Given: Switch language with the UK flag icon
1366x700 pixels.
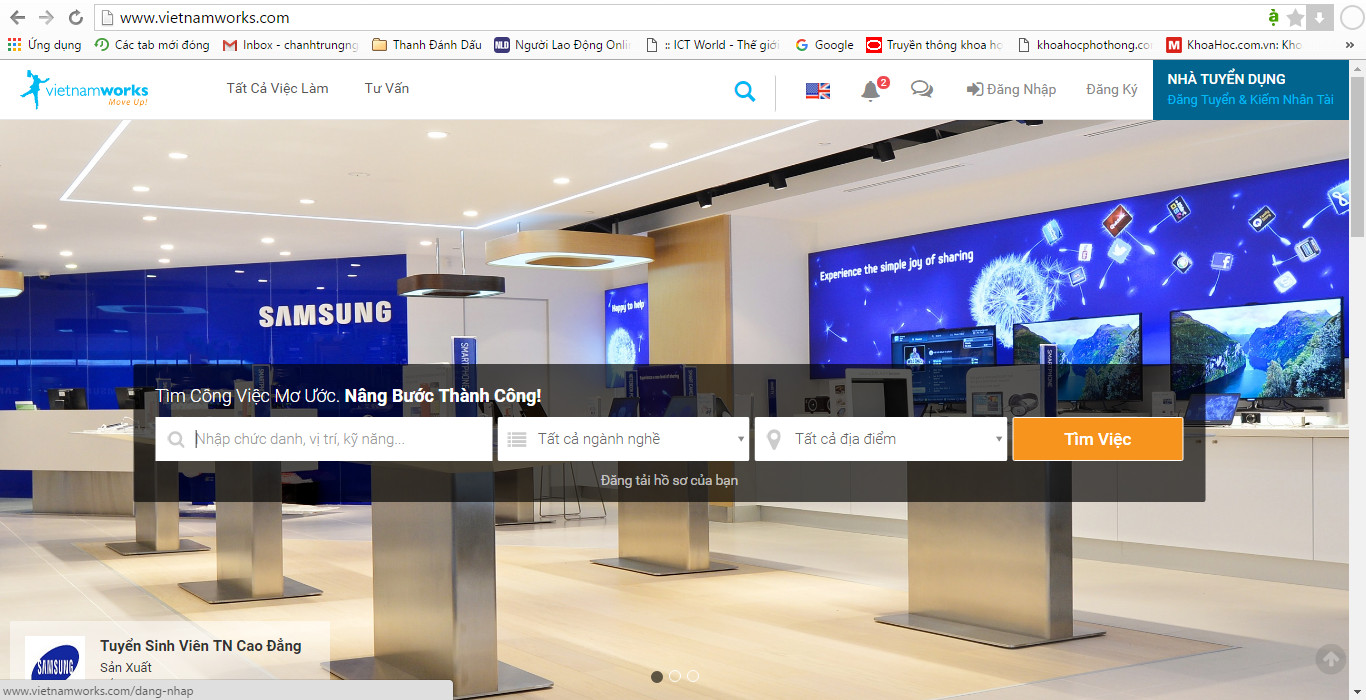Looking at the screenshot, I should click(818, 91).
